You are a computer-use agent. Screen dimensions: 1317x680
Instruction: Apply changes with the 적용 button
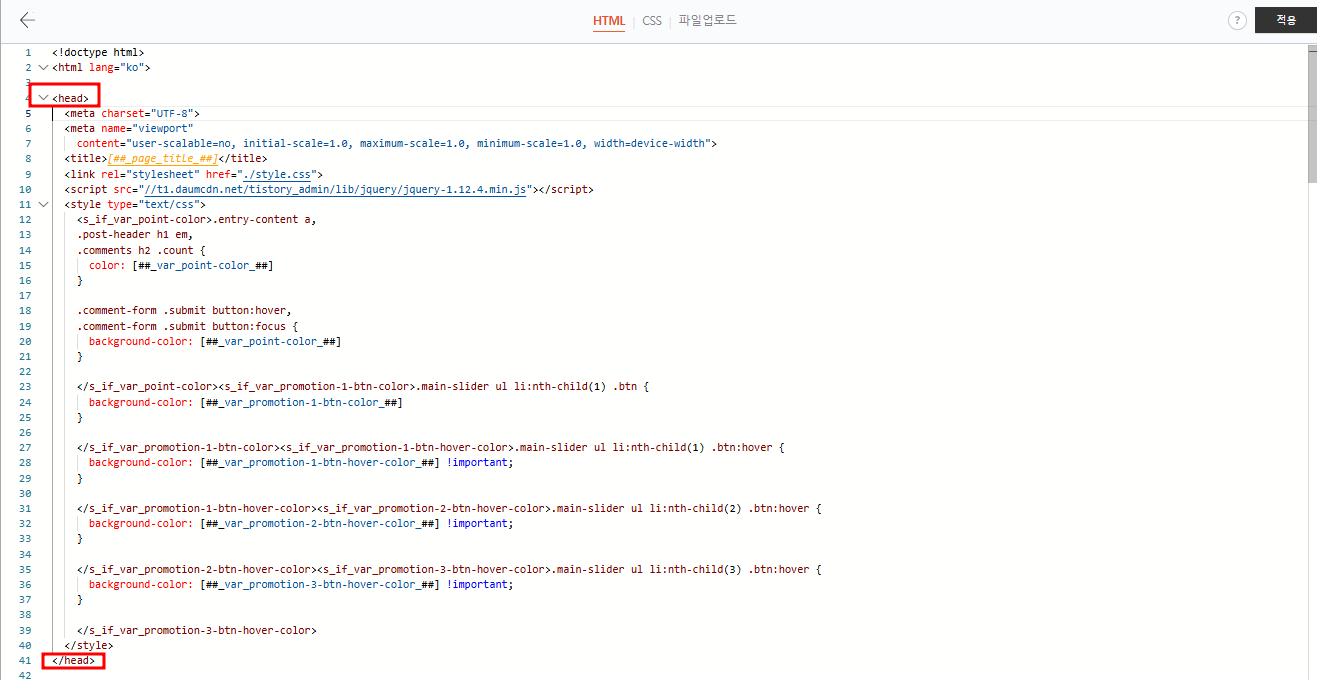point(1286,20)
